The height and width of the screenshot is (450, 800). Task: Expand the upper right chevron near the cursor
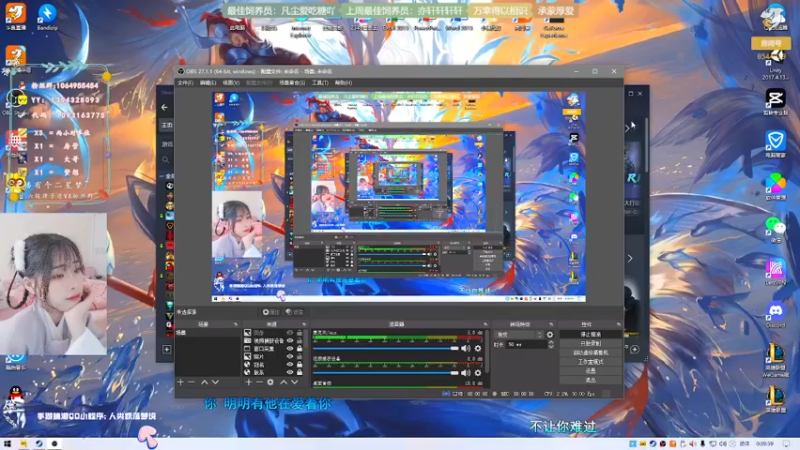628,128
